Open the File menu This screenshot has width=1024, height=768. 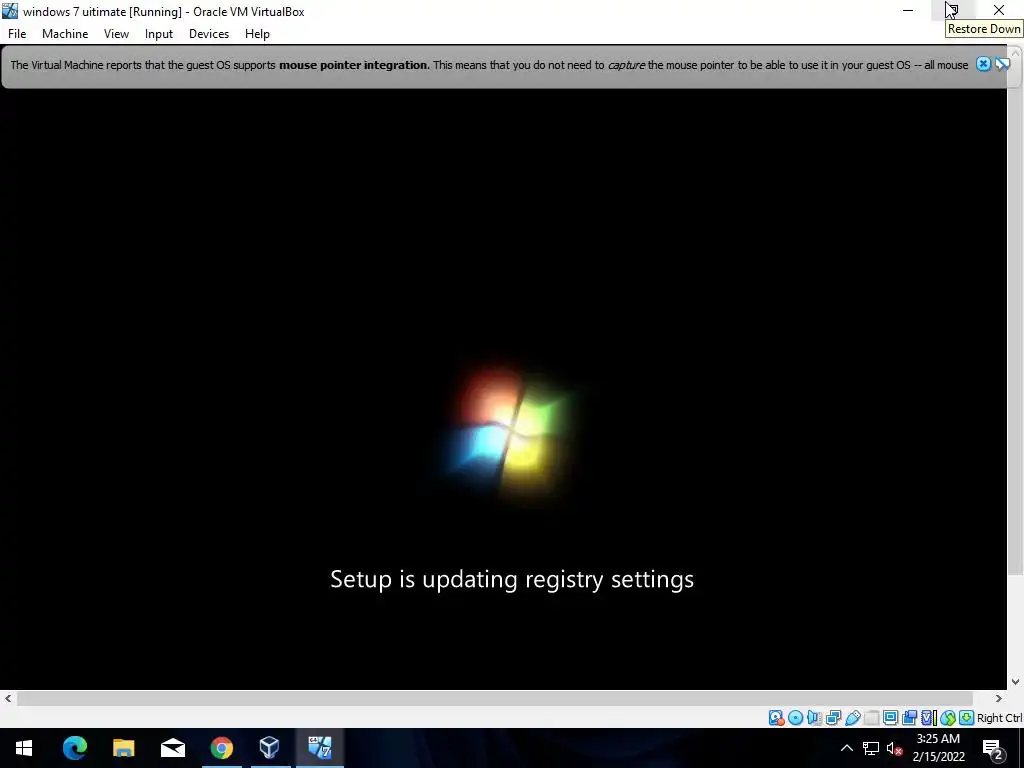coord(17,34)
